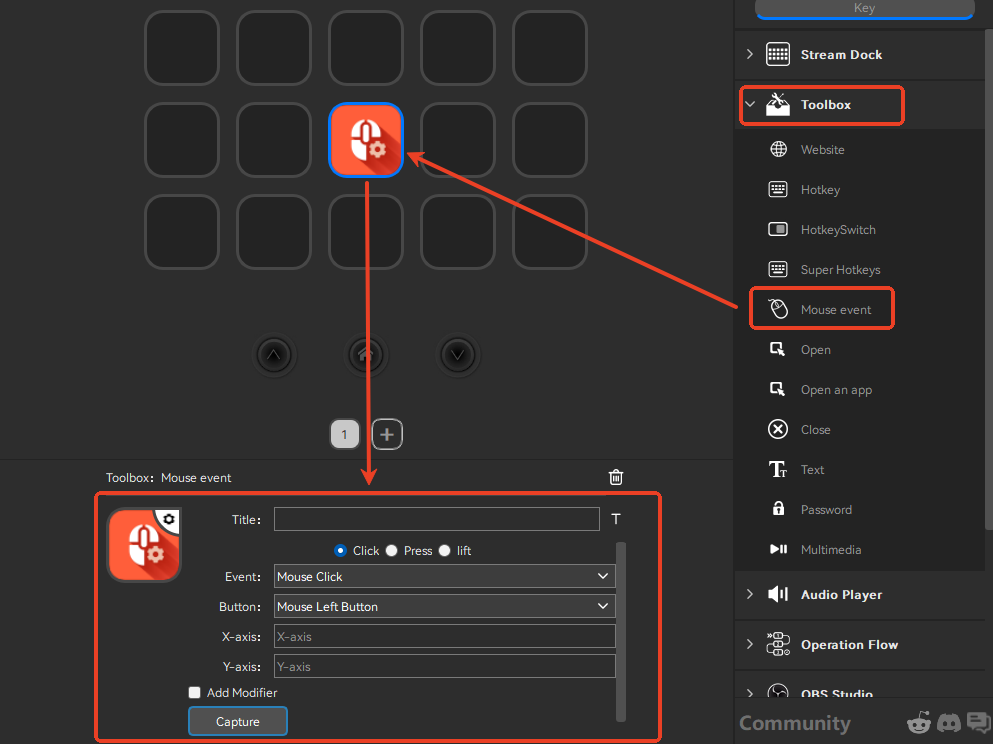Collapse the Toolbox section
The image size is (993, 744).
coord(749,104)
